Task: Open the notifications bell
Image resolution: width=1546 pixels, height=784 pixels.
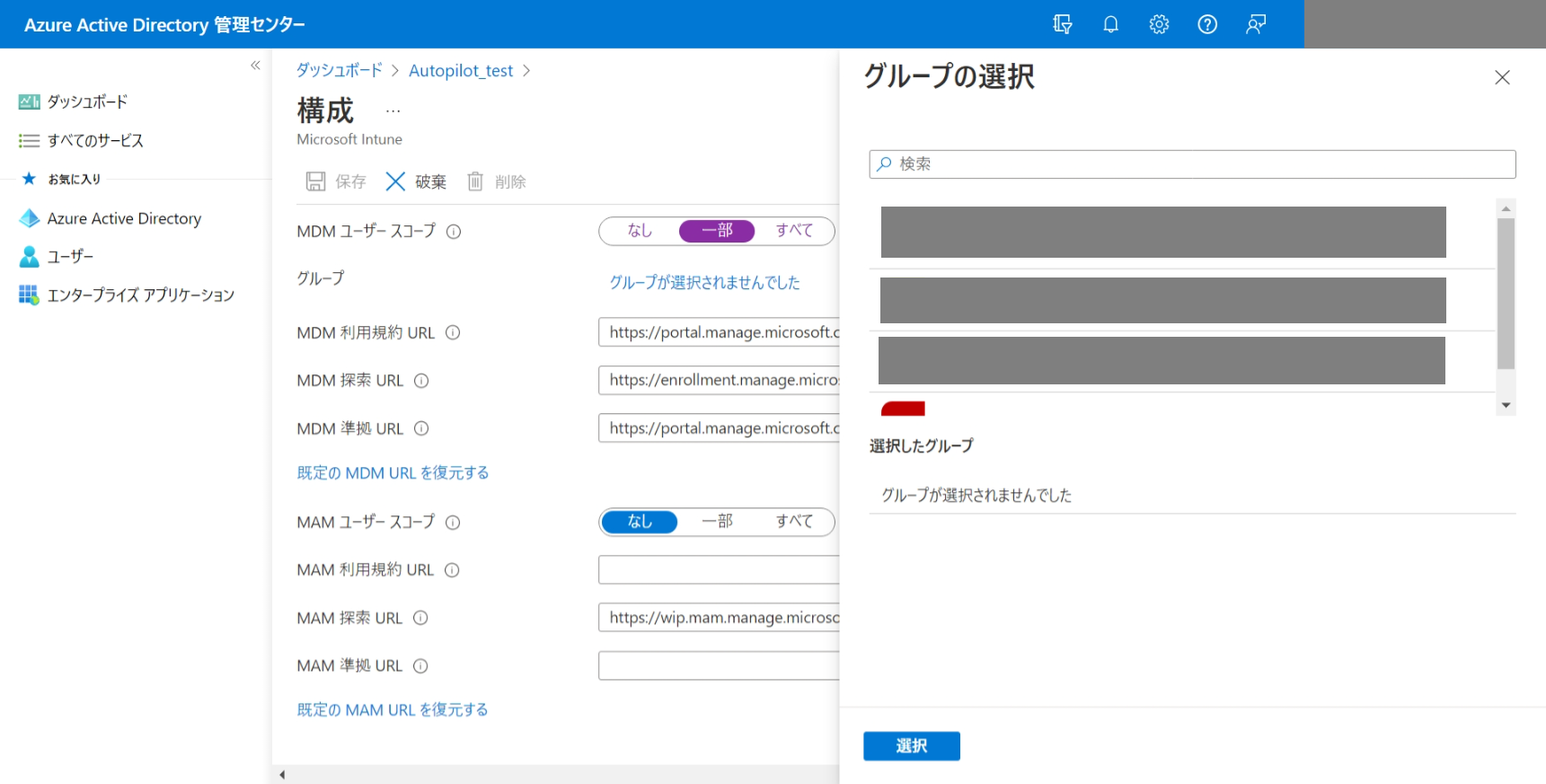Action: pyautogui.click(x=1111, y=24)
